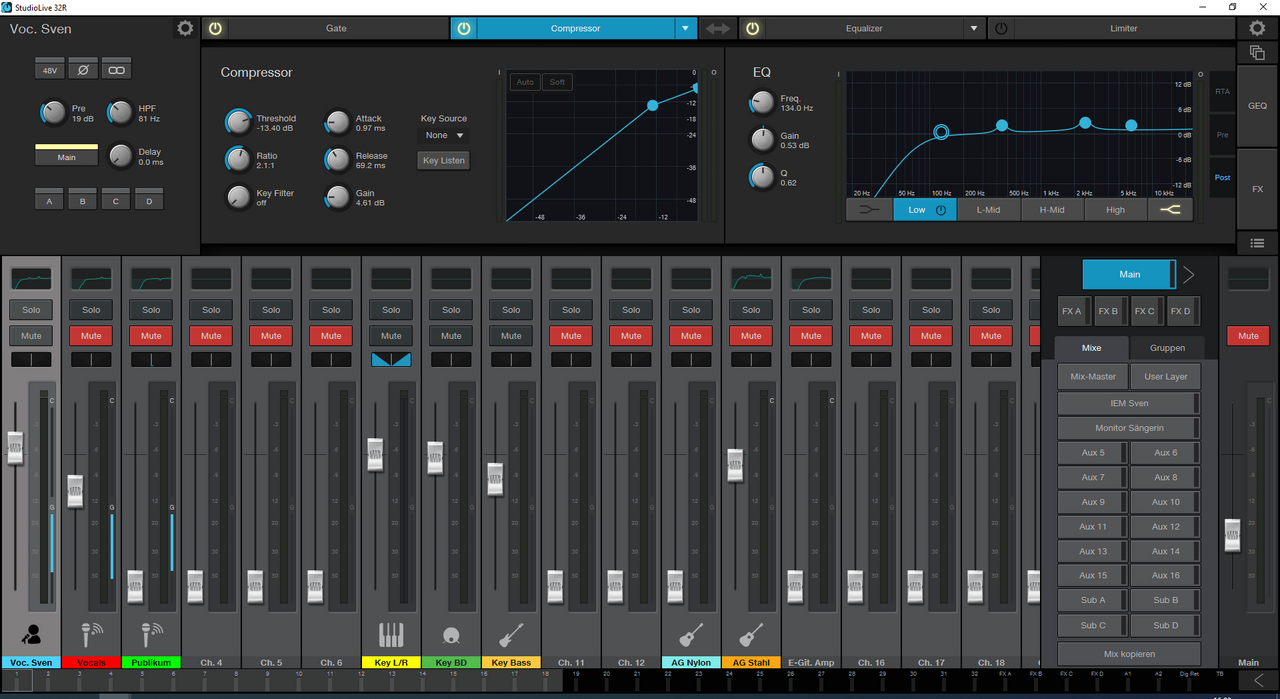Open the Compressor preset dropdown arrow
The height and width of the screenshot is (699, 1280).
[685, 29]
